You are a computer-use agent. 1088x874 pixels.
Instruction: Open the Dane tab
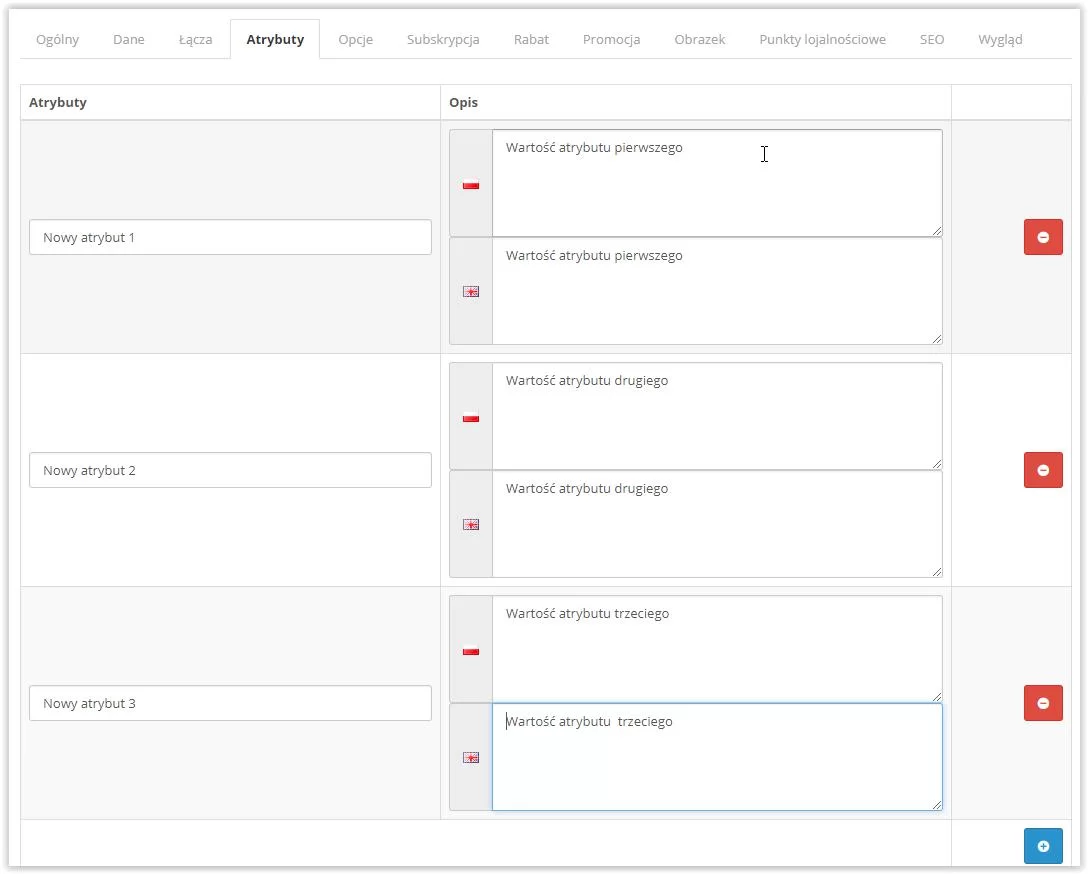point(129,40)
